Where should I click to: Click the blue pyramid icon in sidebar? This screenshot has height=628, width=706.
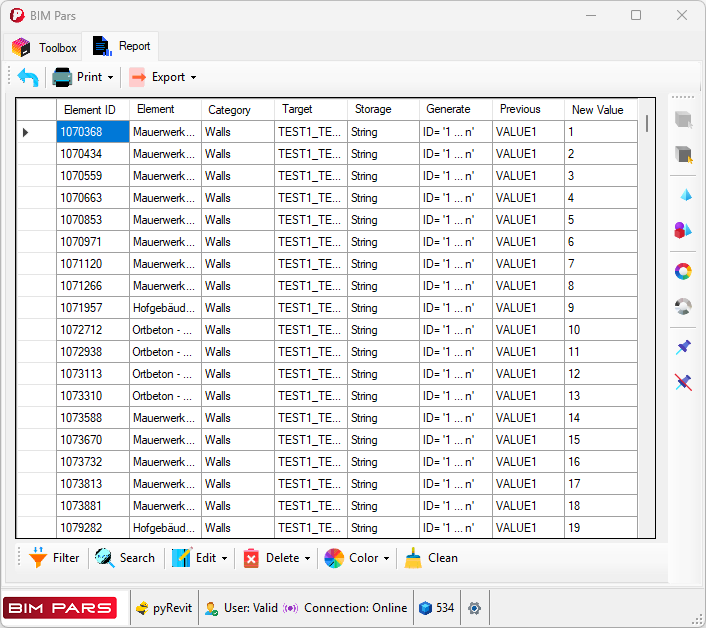(x=684, y=194)
